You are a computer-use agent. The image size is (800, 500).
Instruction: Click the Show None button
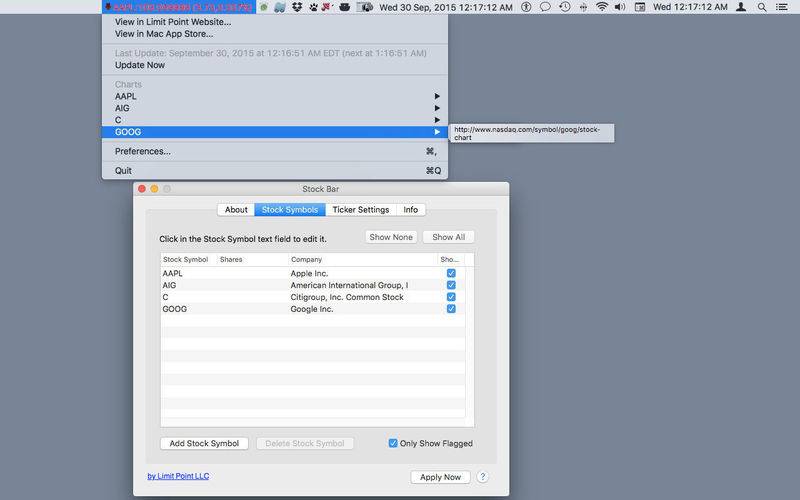[x=391, y=237]
